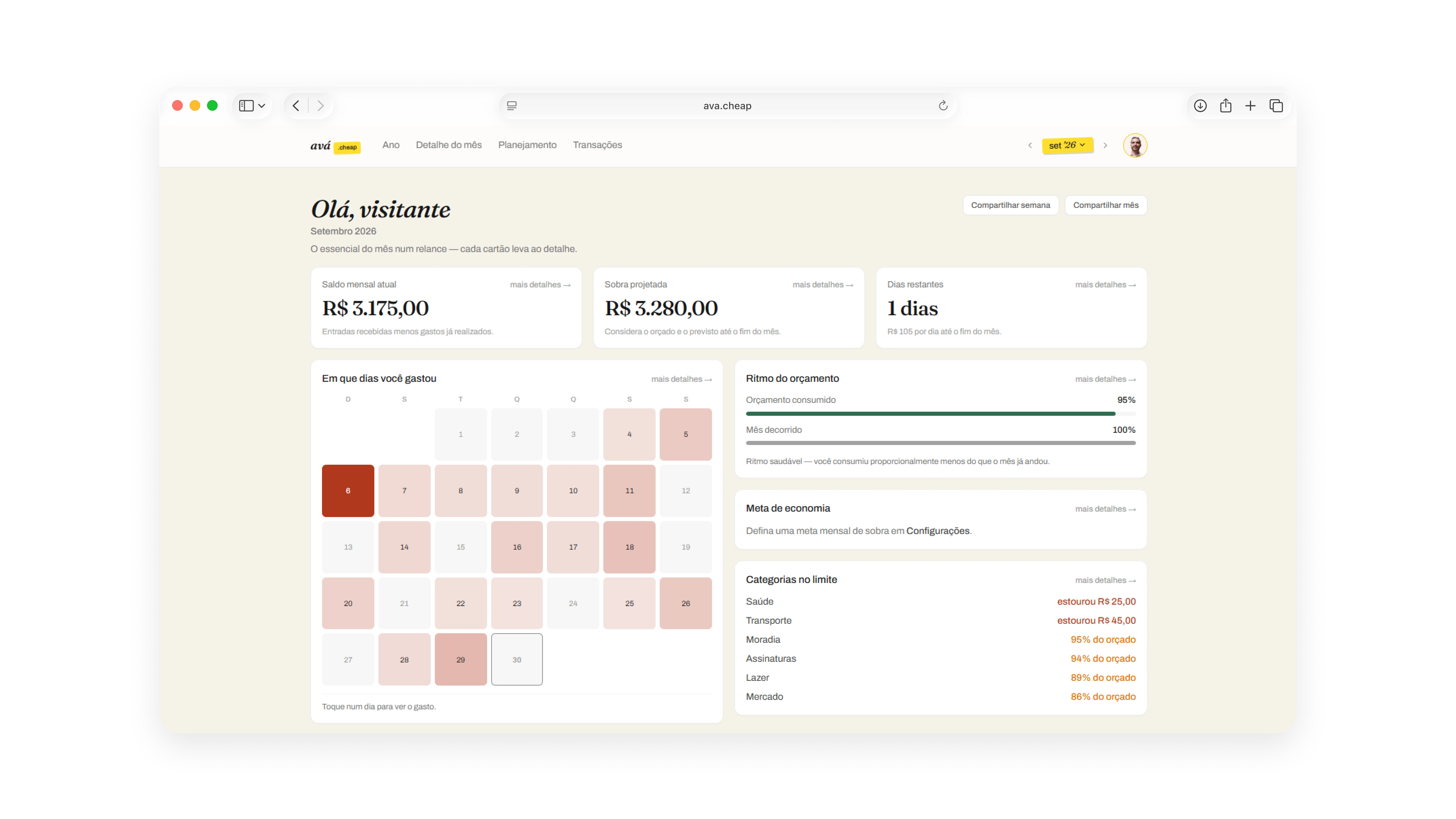Viewport: 1456px width, 819px height.
Task: Open a new tab with the plus icon
Action: click(x=1250, y=106)
